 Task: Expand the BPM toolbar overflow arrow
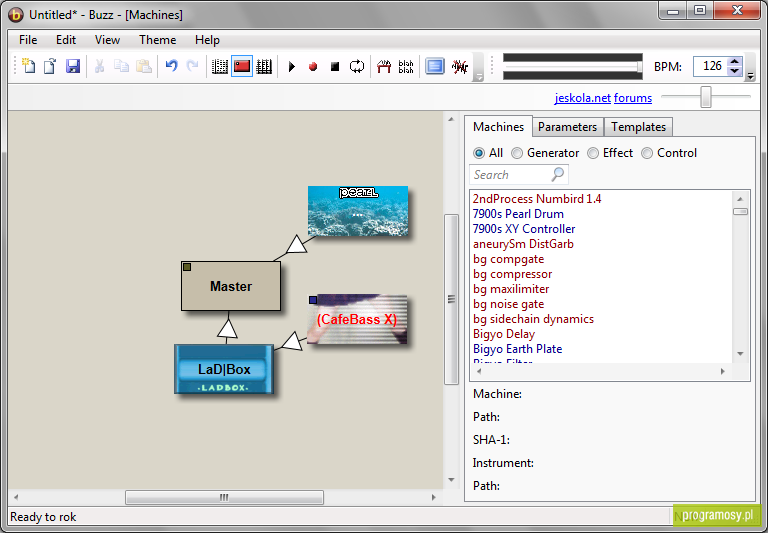pyautogui.click(x=750, y=76)
